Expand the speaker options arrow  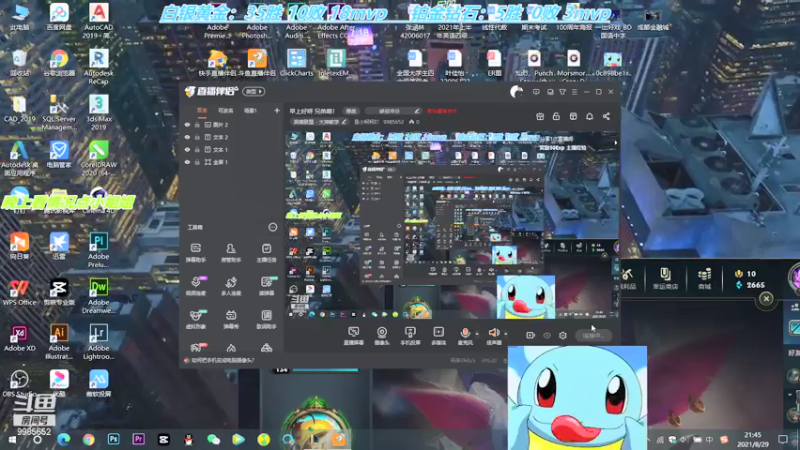click(506, 334)
